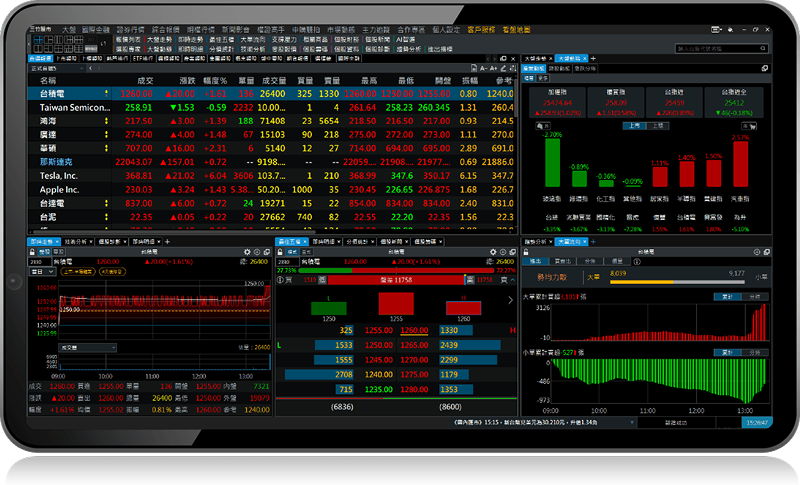Expand options for 台積電 first row
800x485 pixels.
[106, 93]
